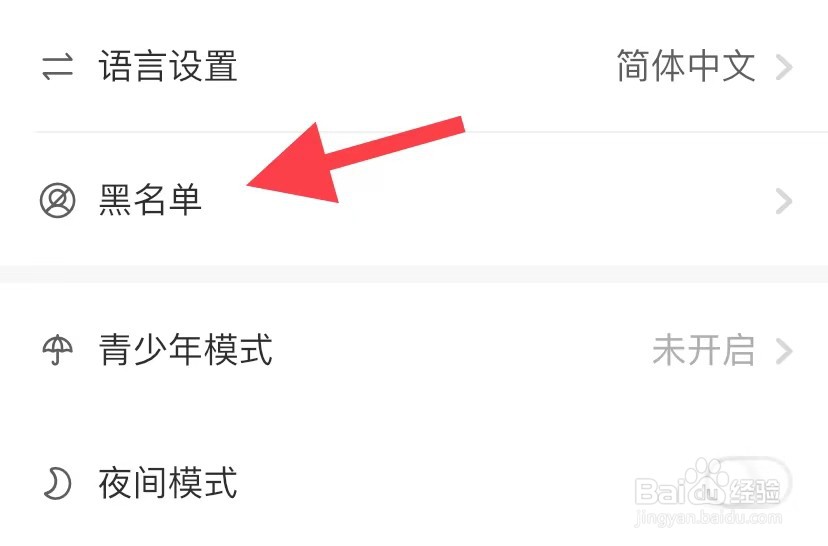Image resolution: width=828 pixels, height=546 pixels.
Task: Tap the language settings swap-arrows icon
Action: [57, 67]
